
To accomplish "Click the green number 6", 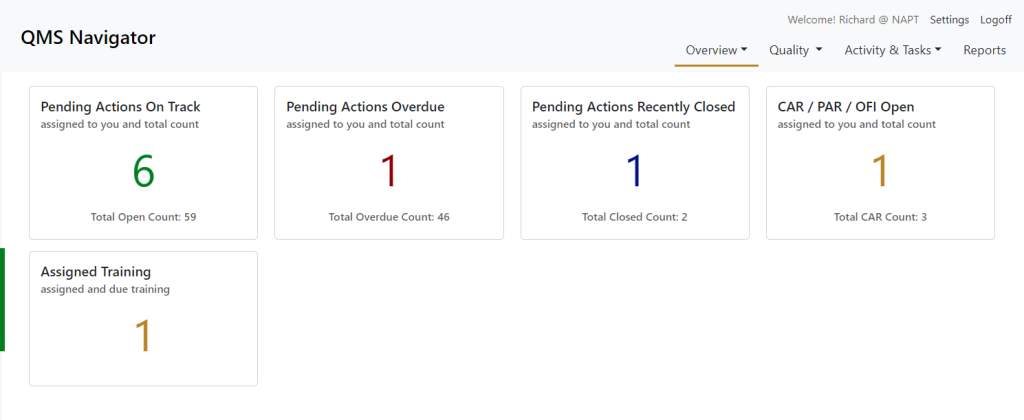I will (x=144, y=172).
